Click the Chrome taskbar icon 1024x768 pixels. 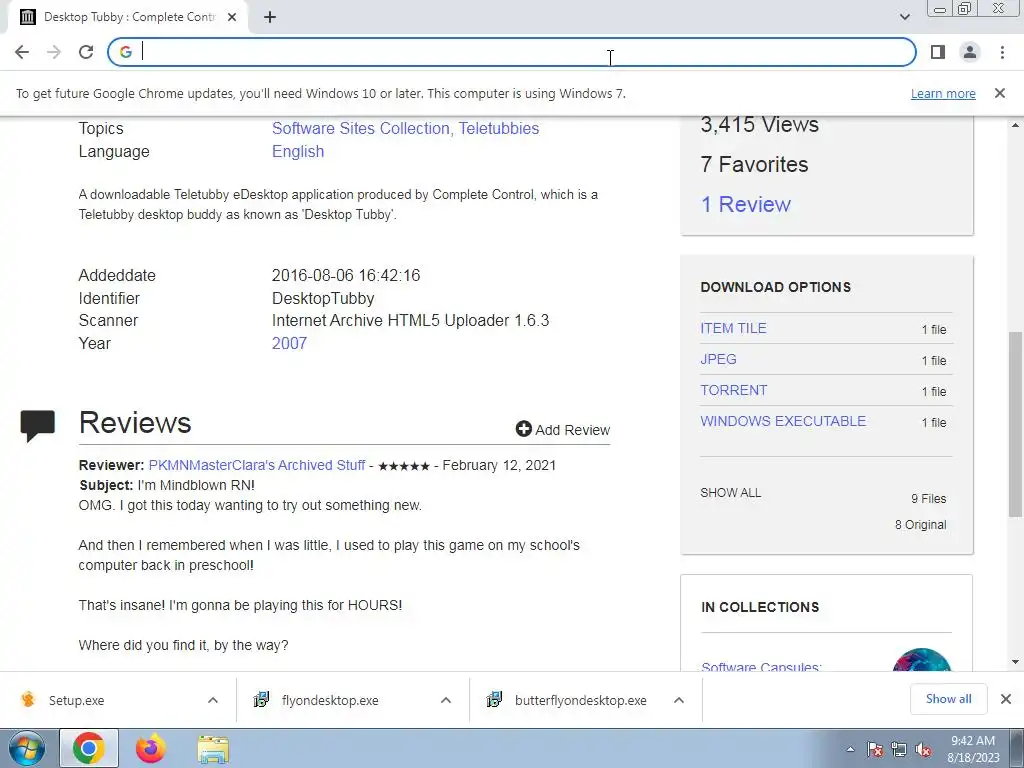89,748
